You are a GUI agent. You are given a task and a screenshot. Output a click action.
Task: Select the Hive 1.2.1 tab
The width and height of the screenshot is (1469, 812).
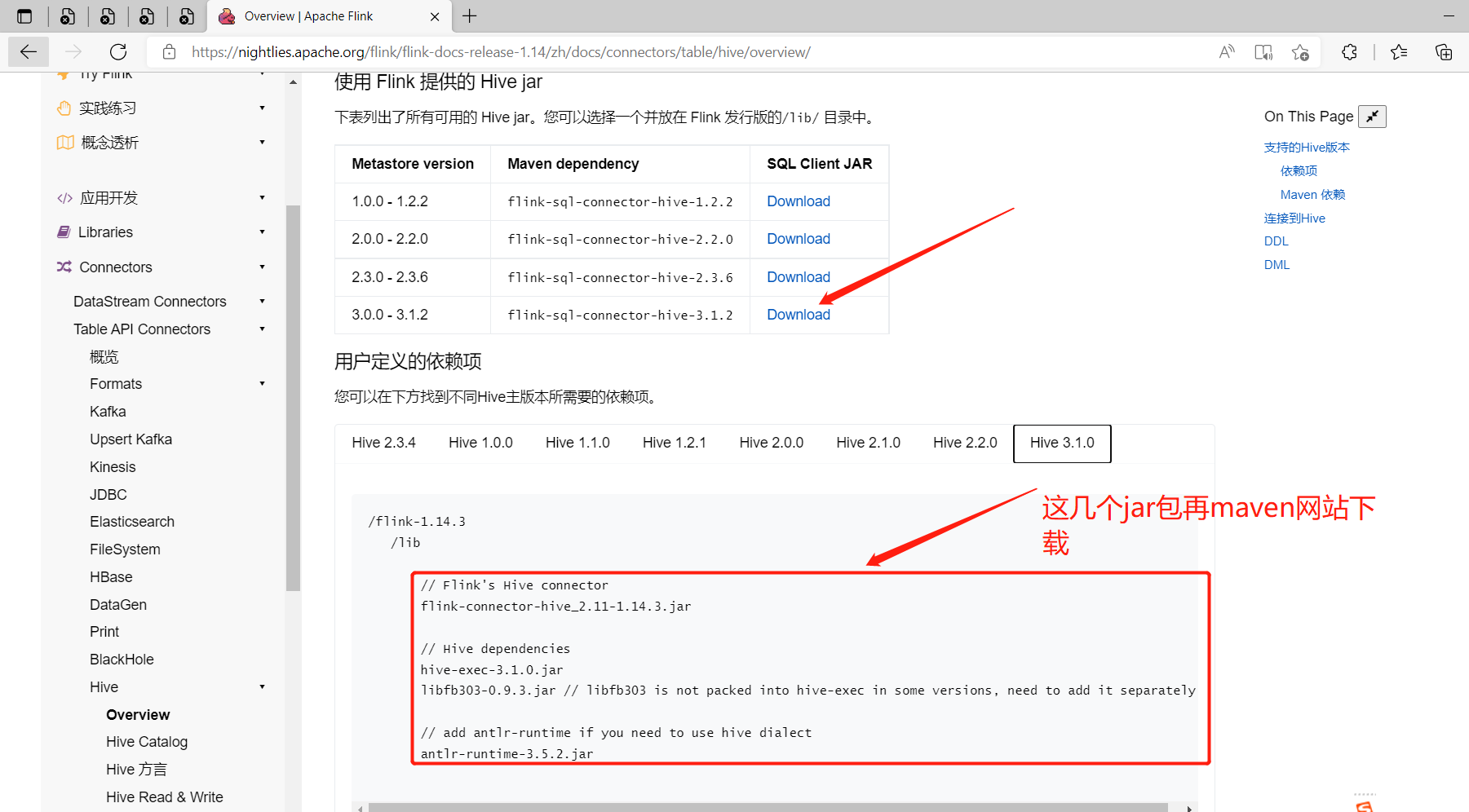click(675, 443)
